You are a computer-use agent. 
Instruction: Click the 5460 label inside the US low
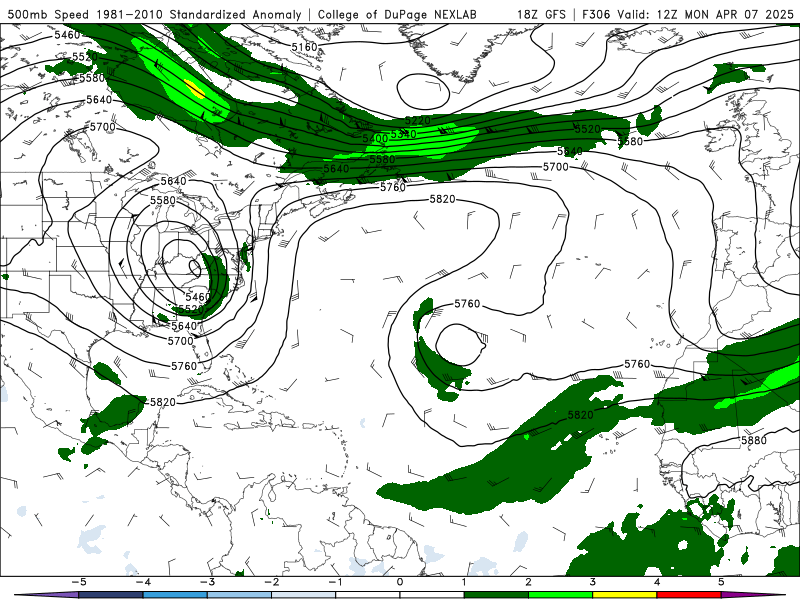pyautogui.click(x=198, y=297)
